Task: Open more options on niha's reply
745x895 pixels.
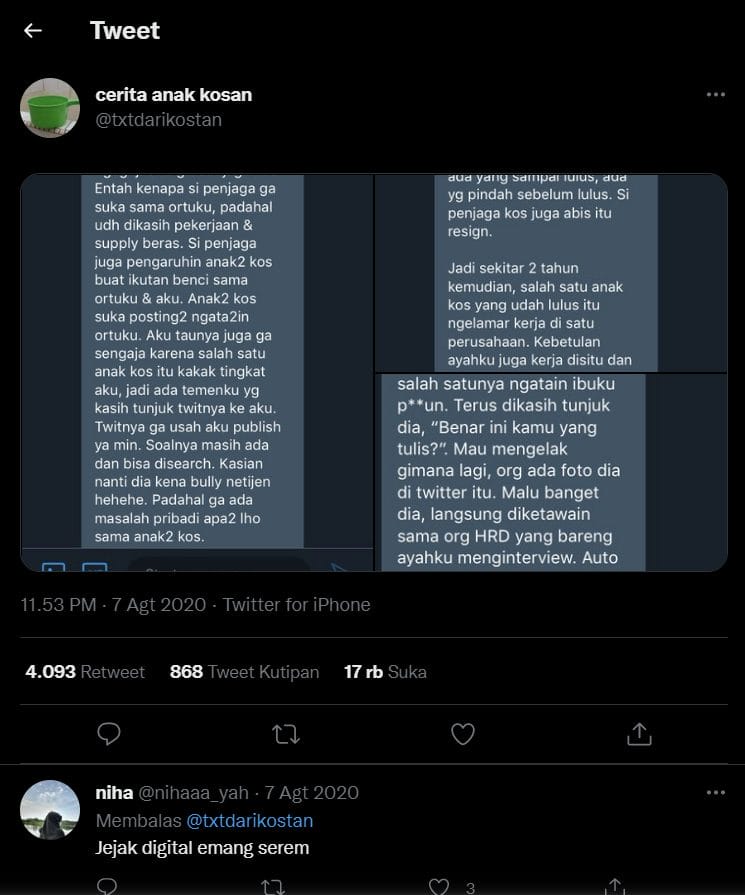Action: coord(715,793)
